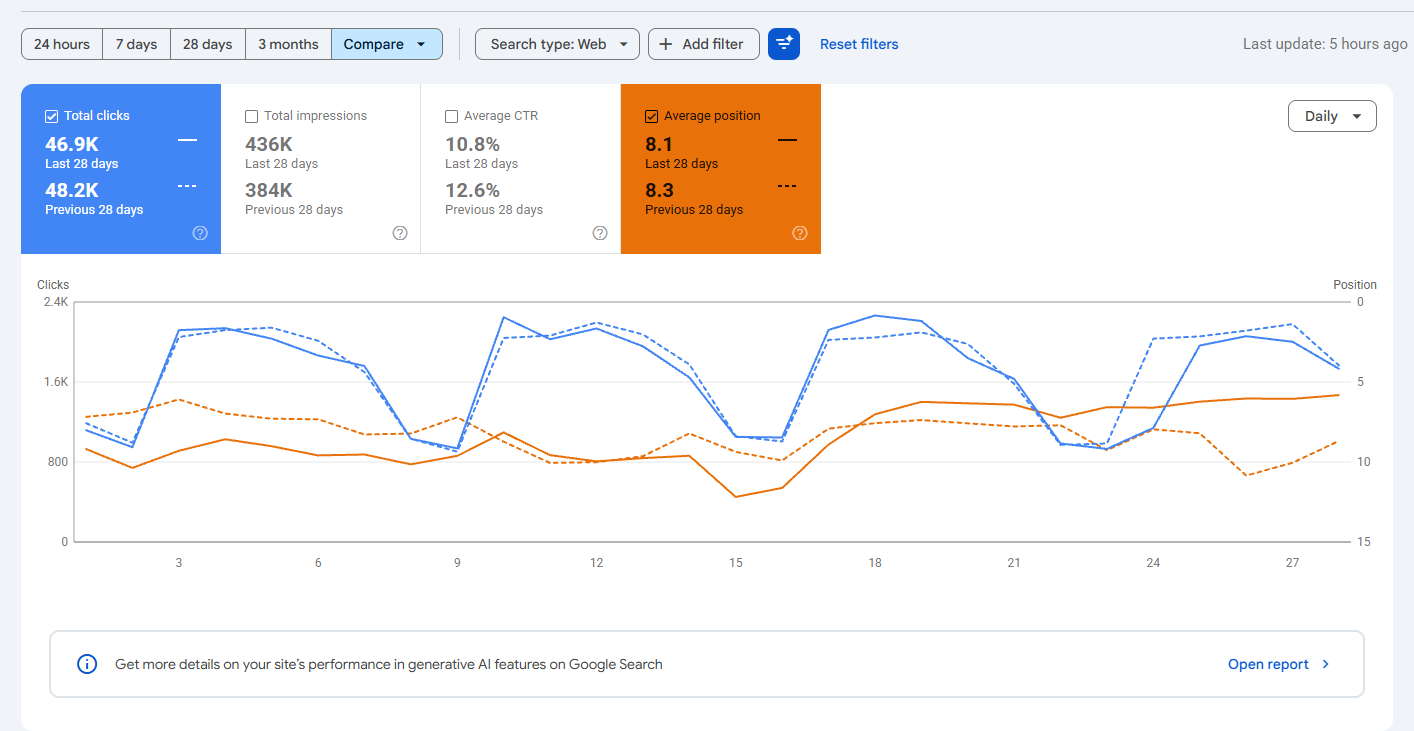Image resolution: width=1414 pixels, height=731 pixels.
Task: Open help icon on Average CTR card
Action: tap(600, 233)
